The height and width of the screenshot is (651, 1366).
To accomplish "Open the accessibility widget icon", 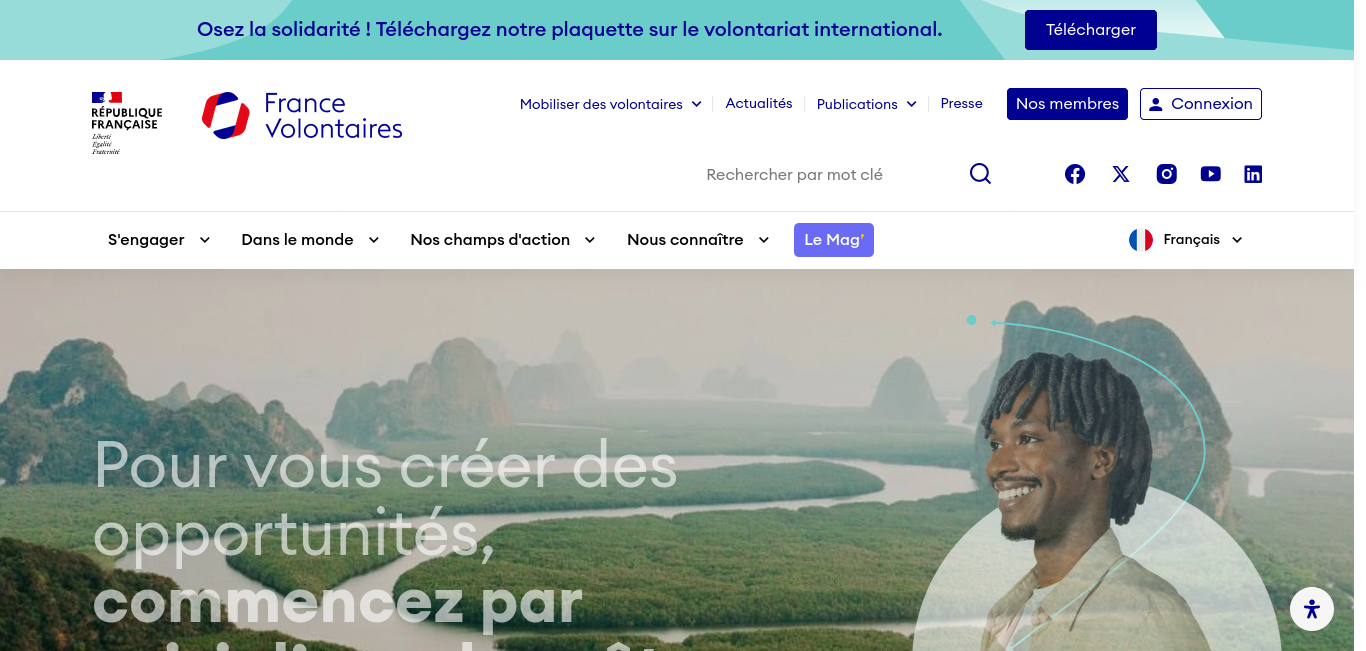I will click(x=1312, y=609).
